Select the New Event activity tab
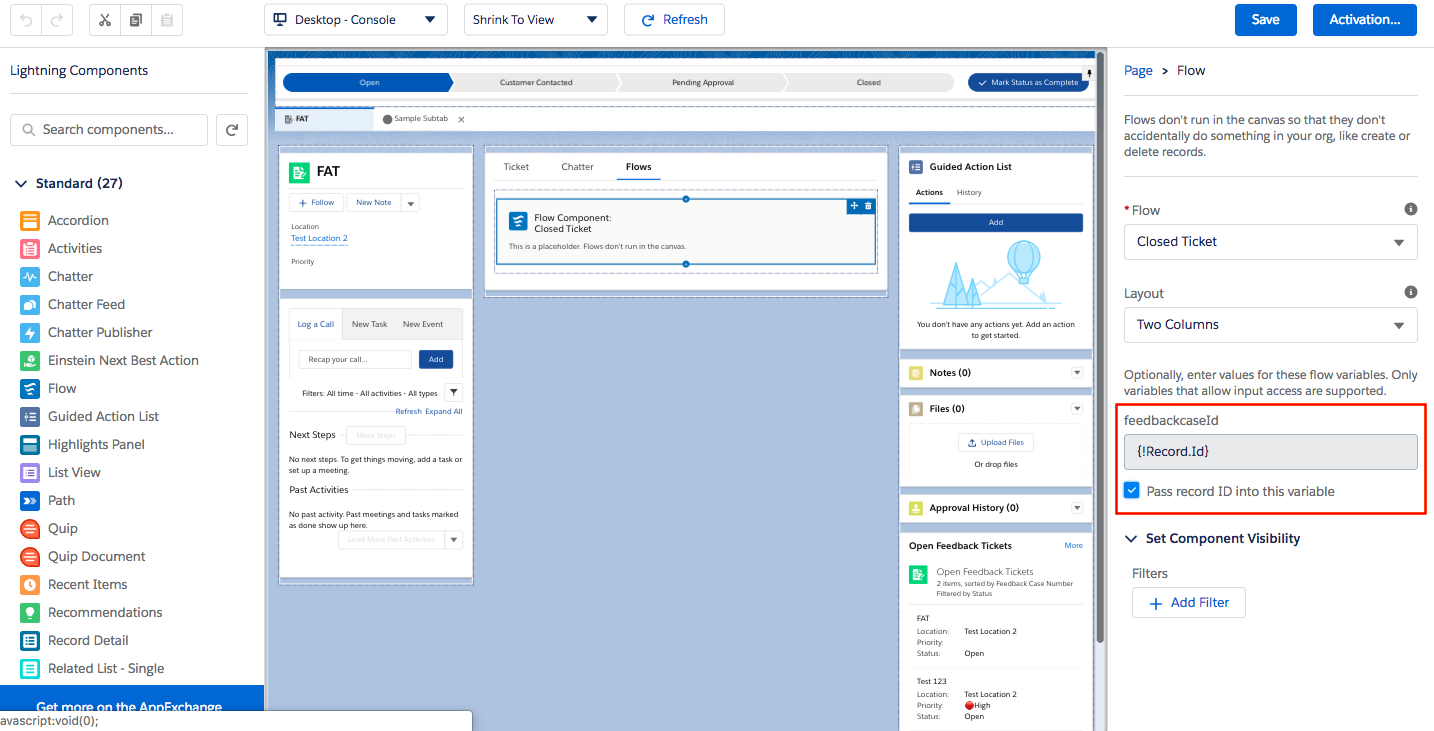Image resolution: width=1434 pixels, height=731 pixels. coord(423,324)
